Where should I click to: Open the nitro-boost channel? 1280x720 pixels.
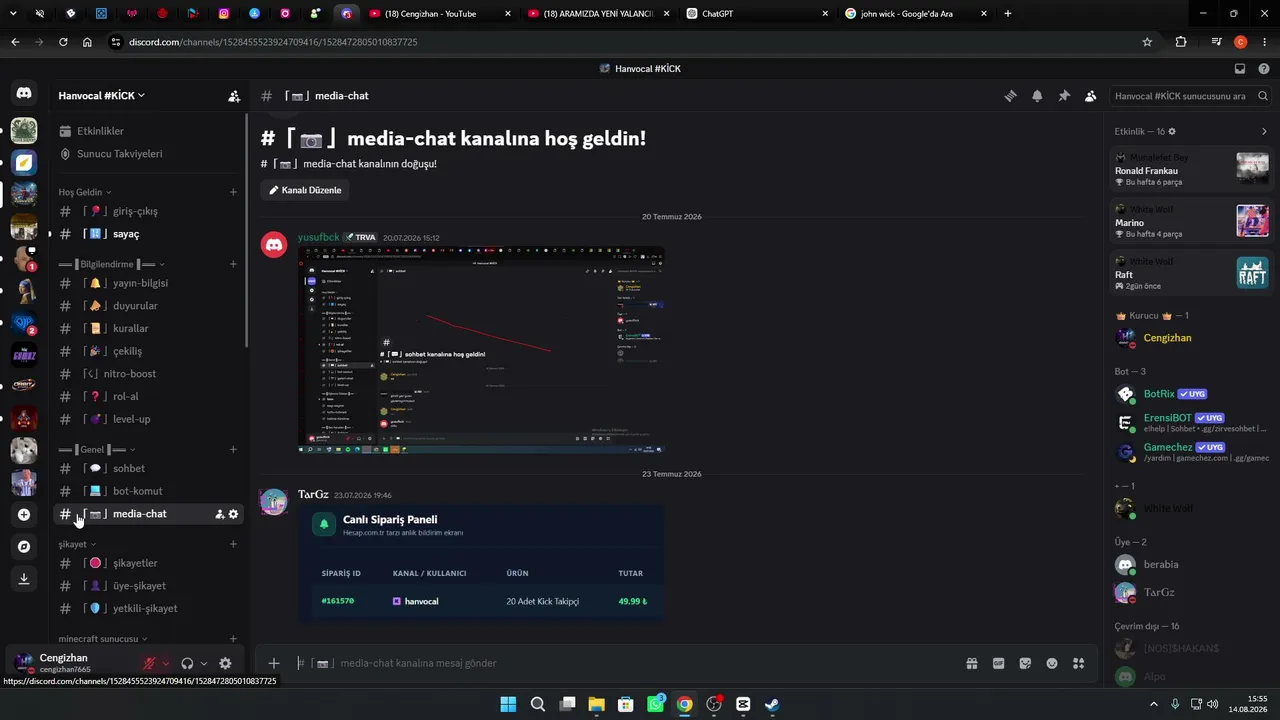[148, 374]
